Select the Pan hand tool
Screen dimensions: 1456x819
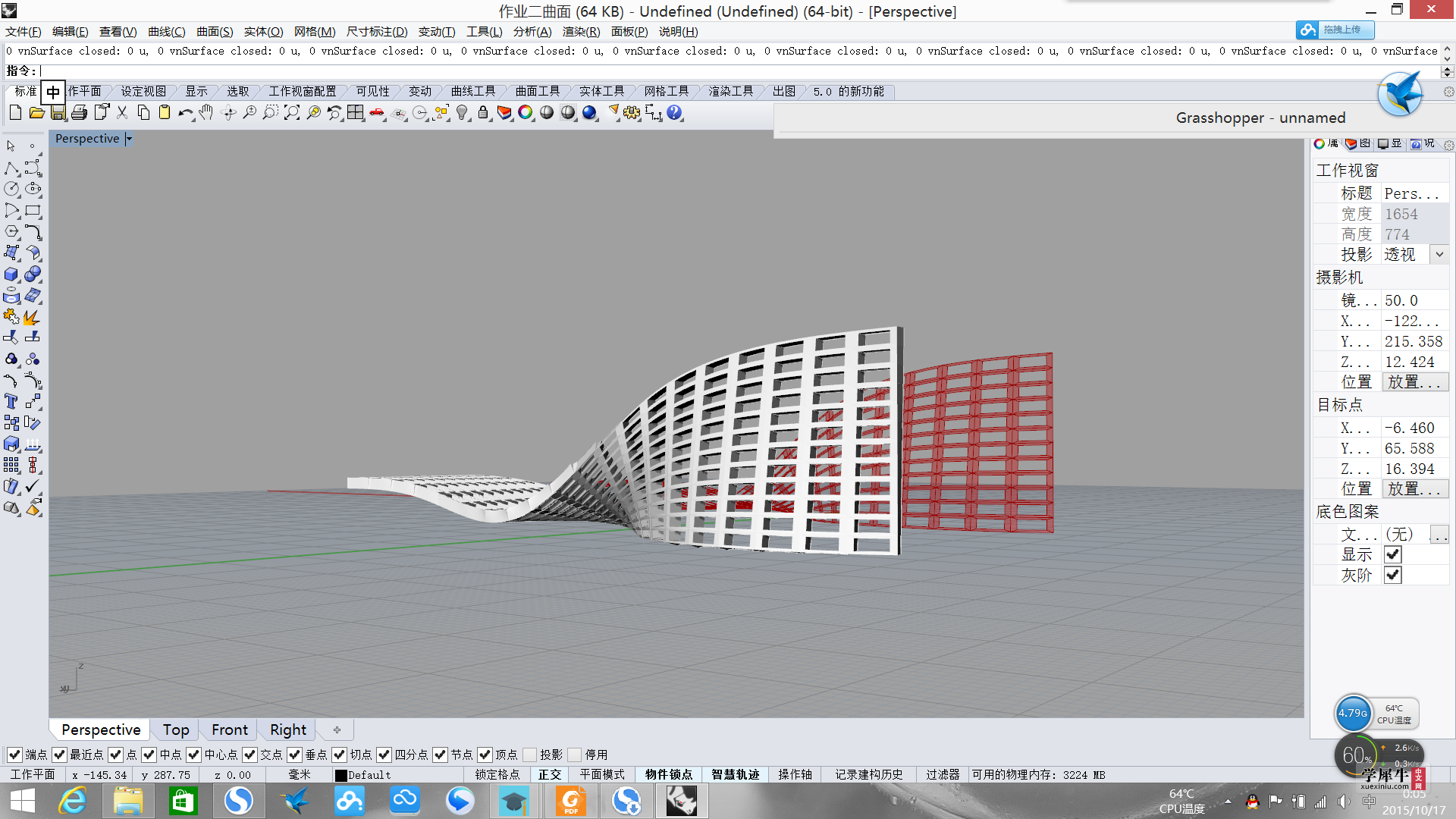206,113
